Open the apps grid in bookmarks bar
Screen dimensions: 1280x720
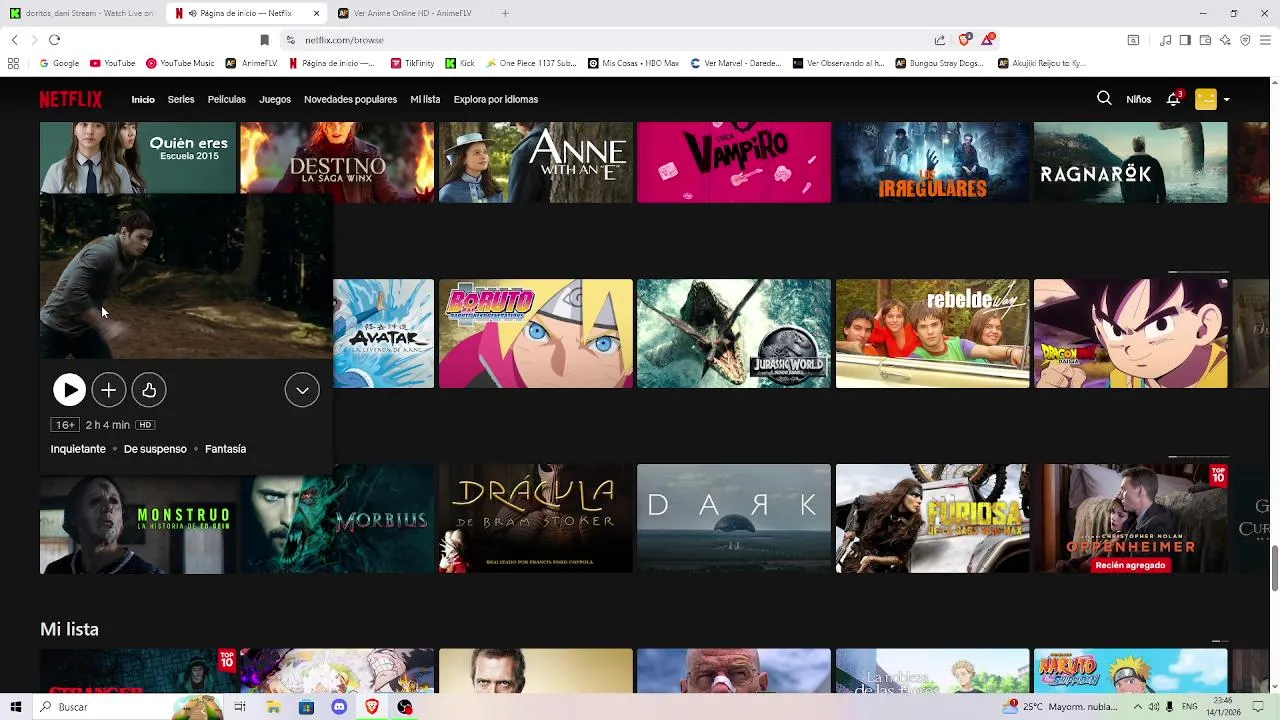point(13,63)
